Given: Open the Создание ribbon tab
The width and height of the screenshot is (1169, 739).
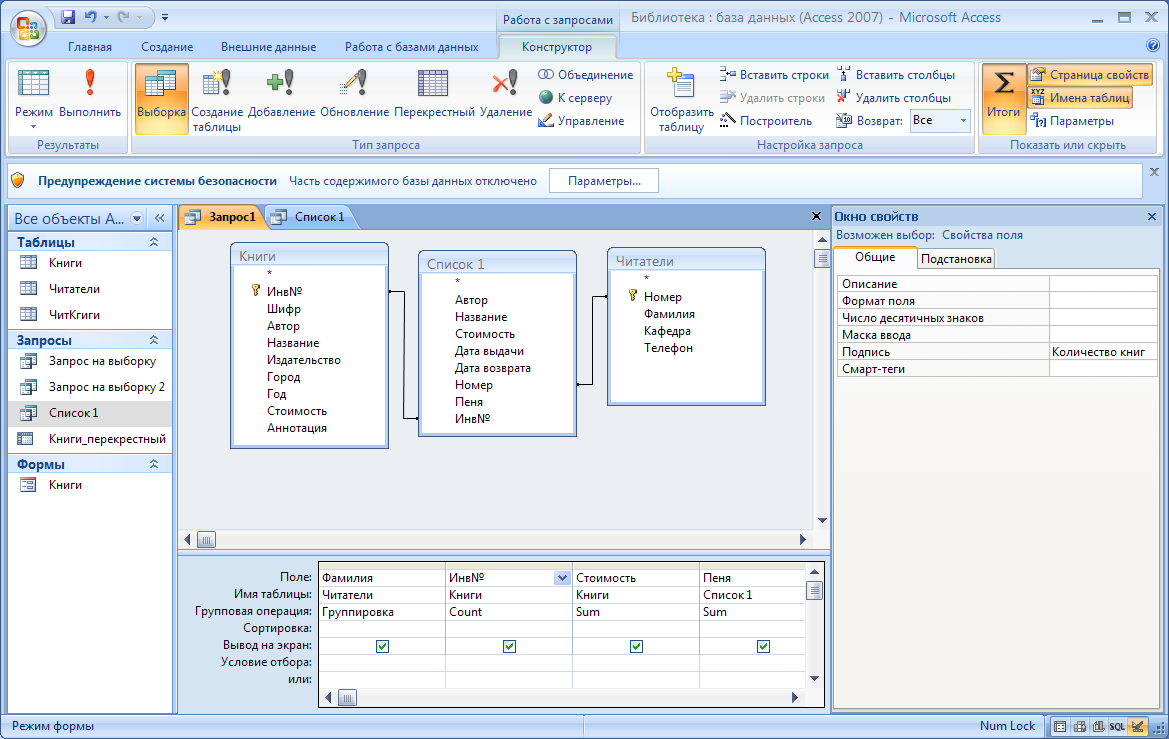Looking at the screenshot, I should pos(167,47).
